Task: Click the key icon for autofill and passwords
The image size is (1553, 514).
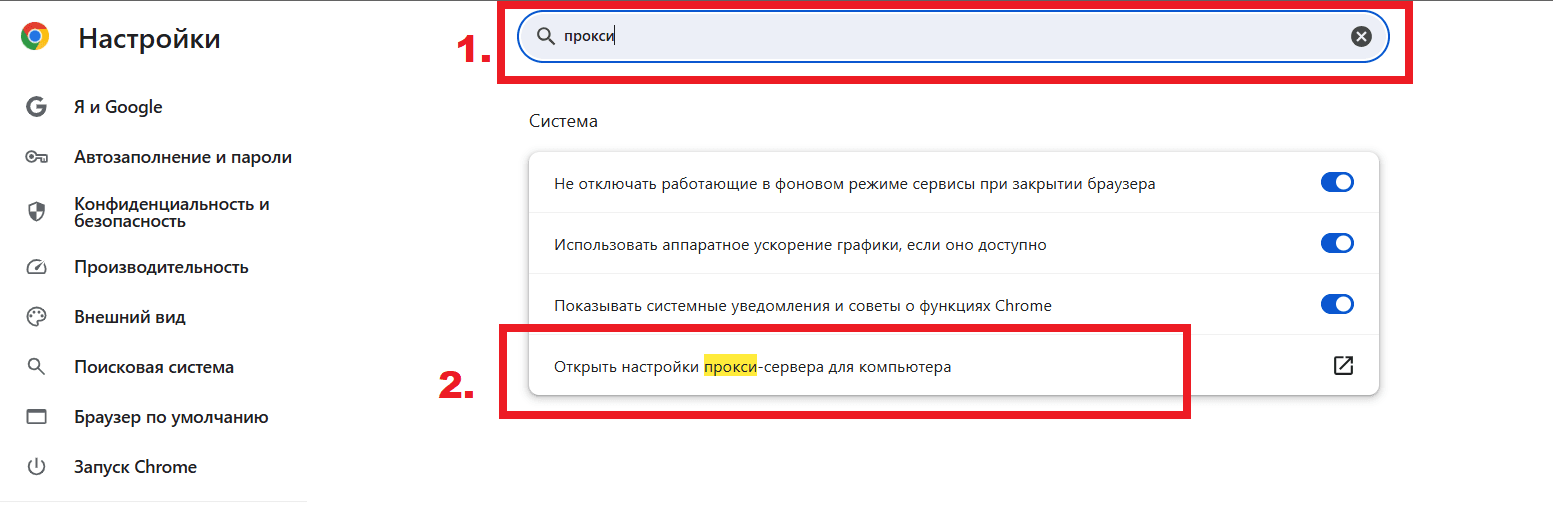Action: tap(37, 157)
